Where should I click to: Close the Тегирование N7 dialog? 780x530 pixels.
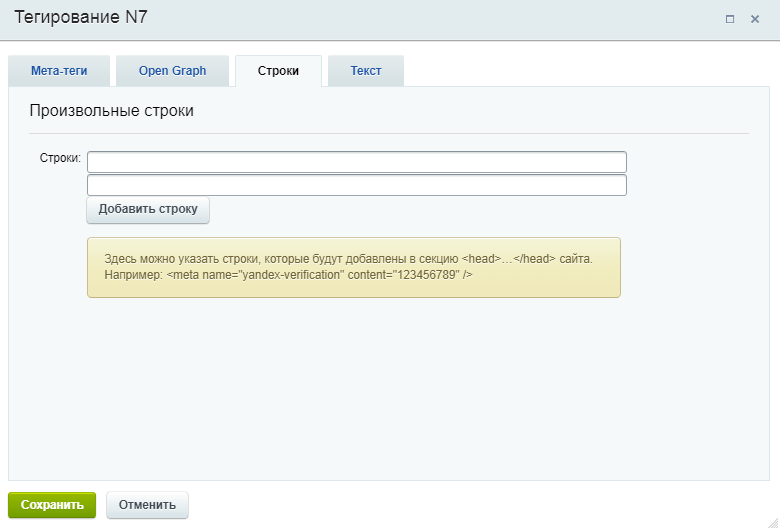(x=755, y=19)
